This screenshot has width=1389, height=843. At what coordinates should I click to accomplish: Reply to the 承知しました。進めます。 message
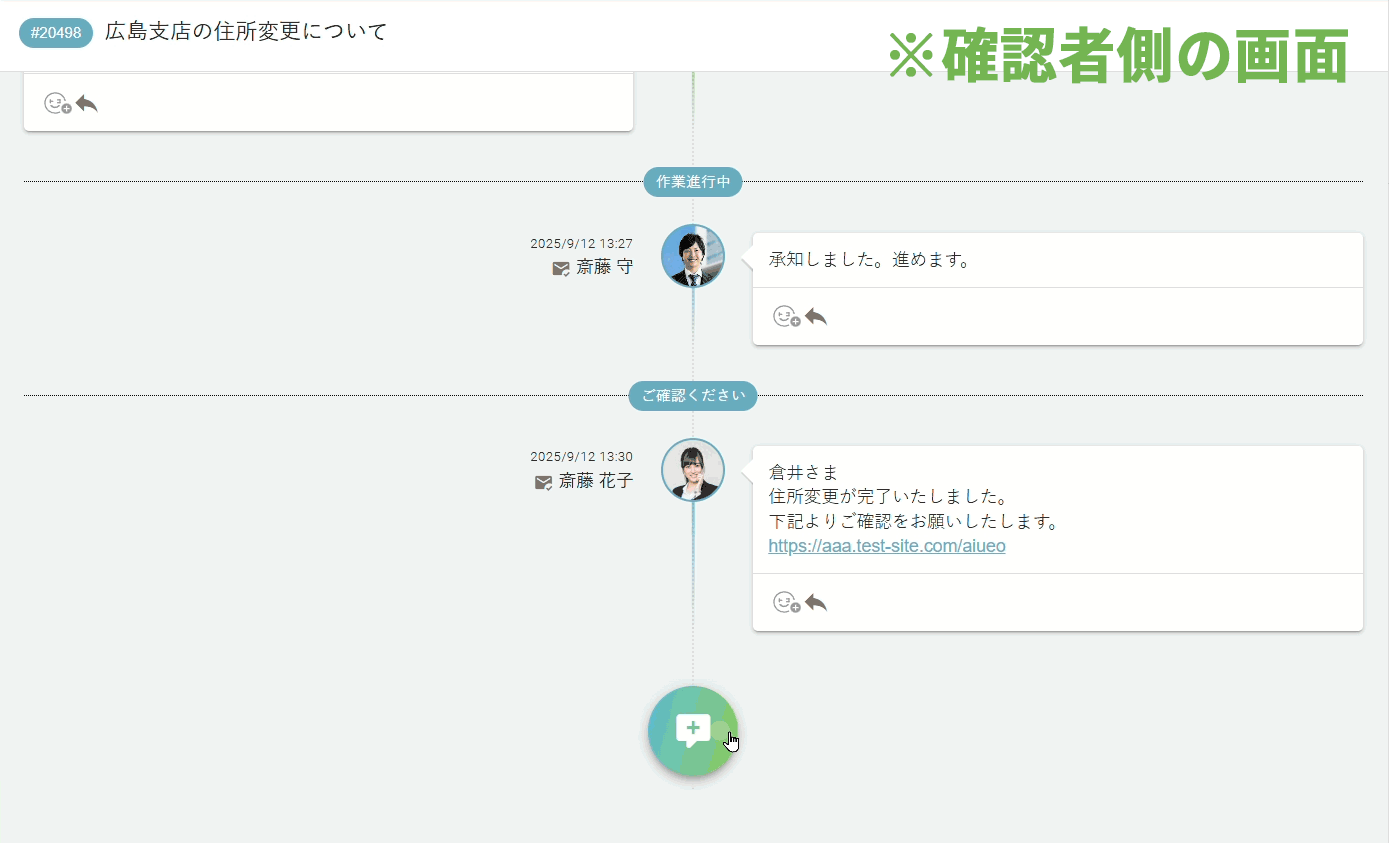(x=816, y=317)
